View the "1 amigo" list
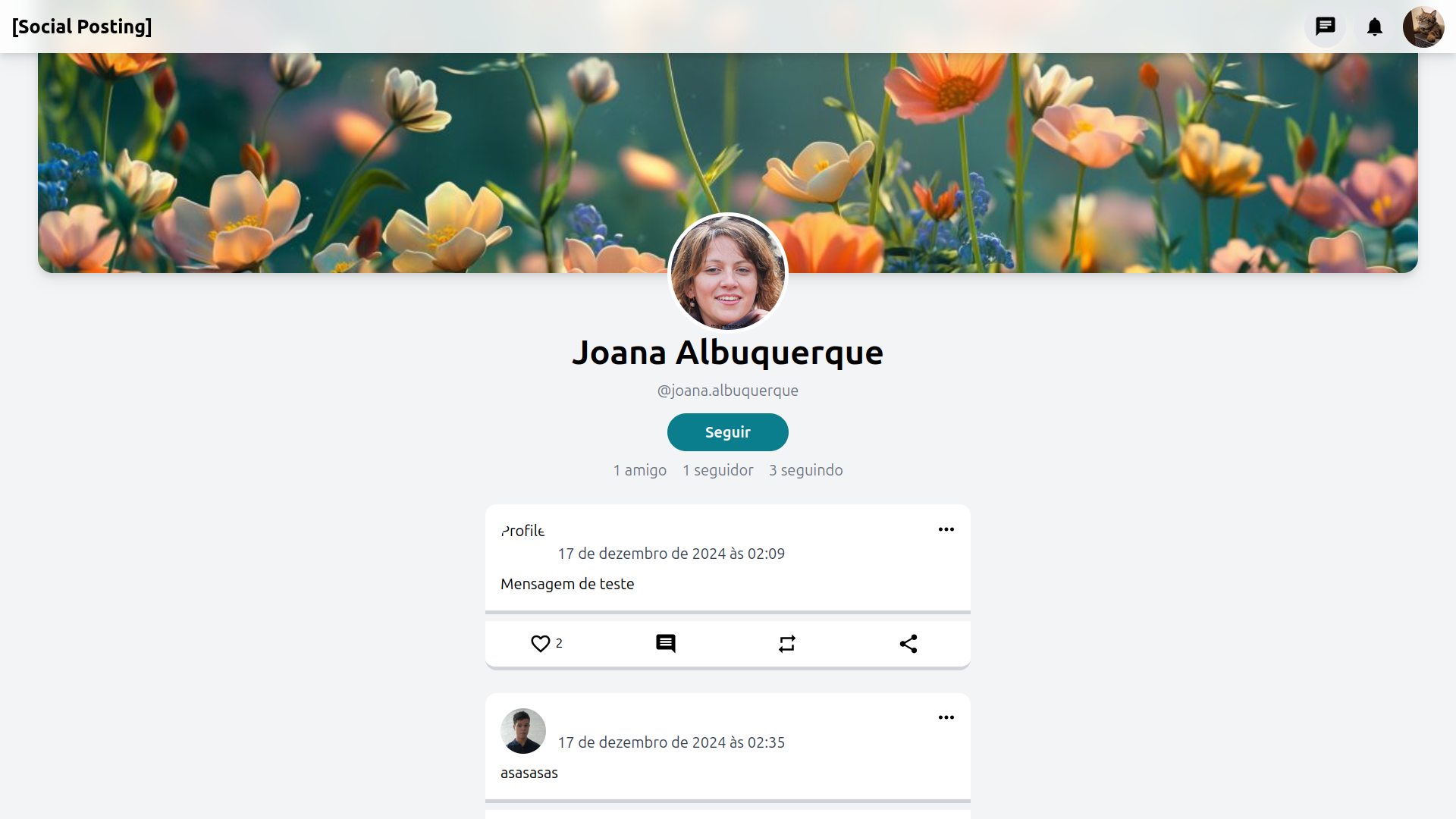1456x819 pixels. 639,470
